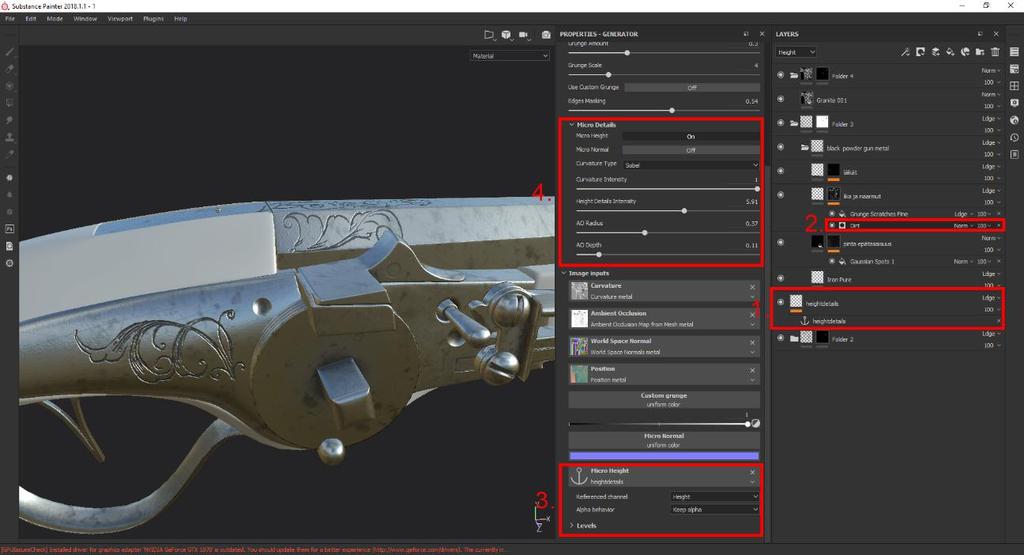The image size is (1024, 555).
Task: Open the camera video settings icon
Action: coord(524,34)
